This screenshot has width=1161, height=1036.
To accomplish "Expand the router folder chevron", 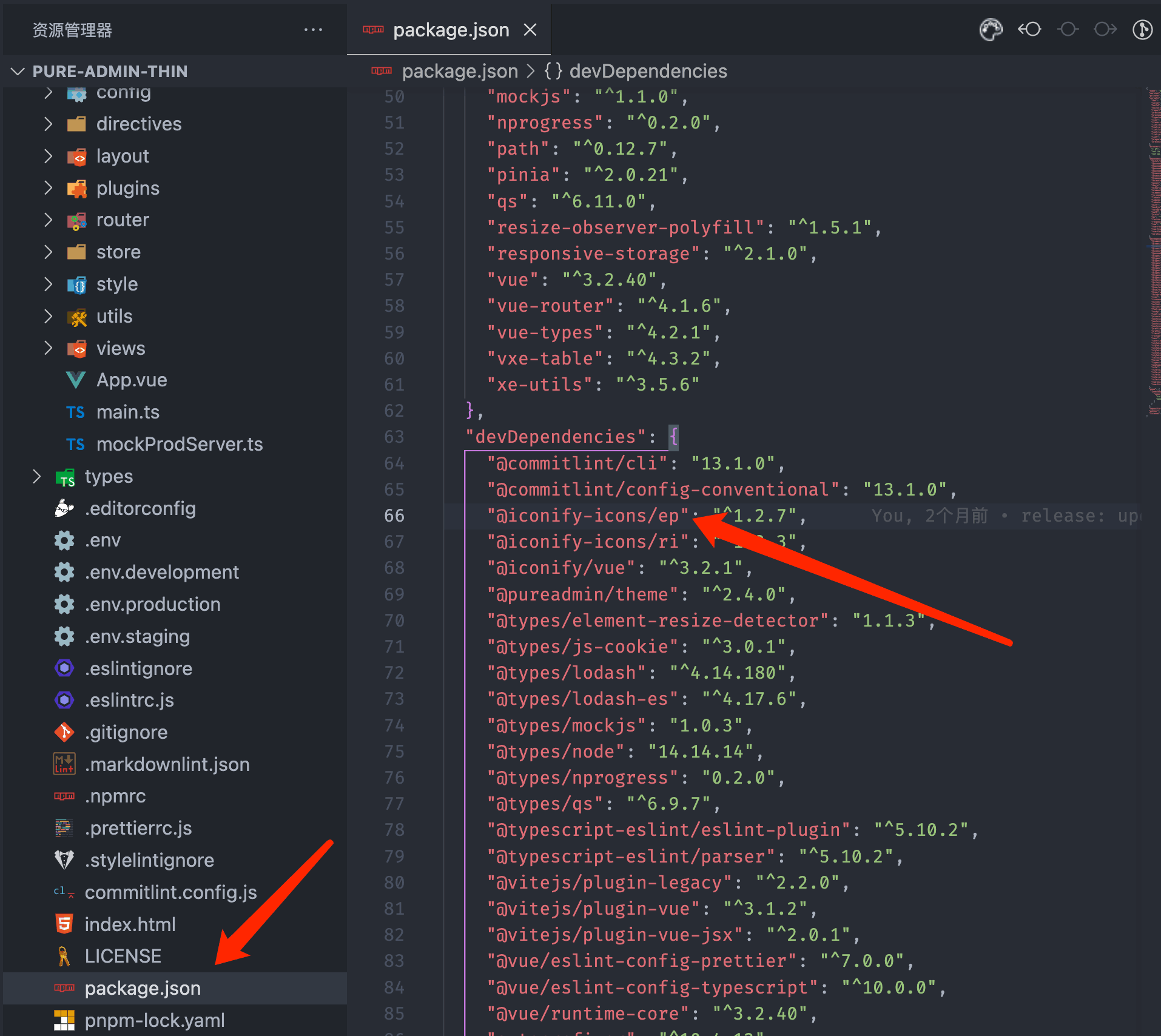I will [49, 220].
